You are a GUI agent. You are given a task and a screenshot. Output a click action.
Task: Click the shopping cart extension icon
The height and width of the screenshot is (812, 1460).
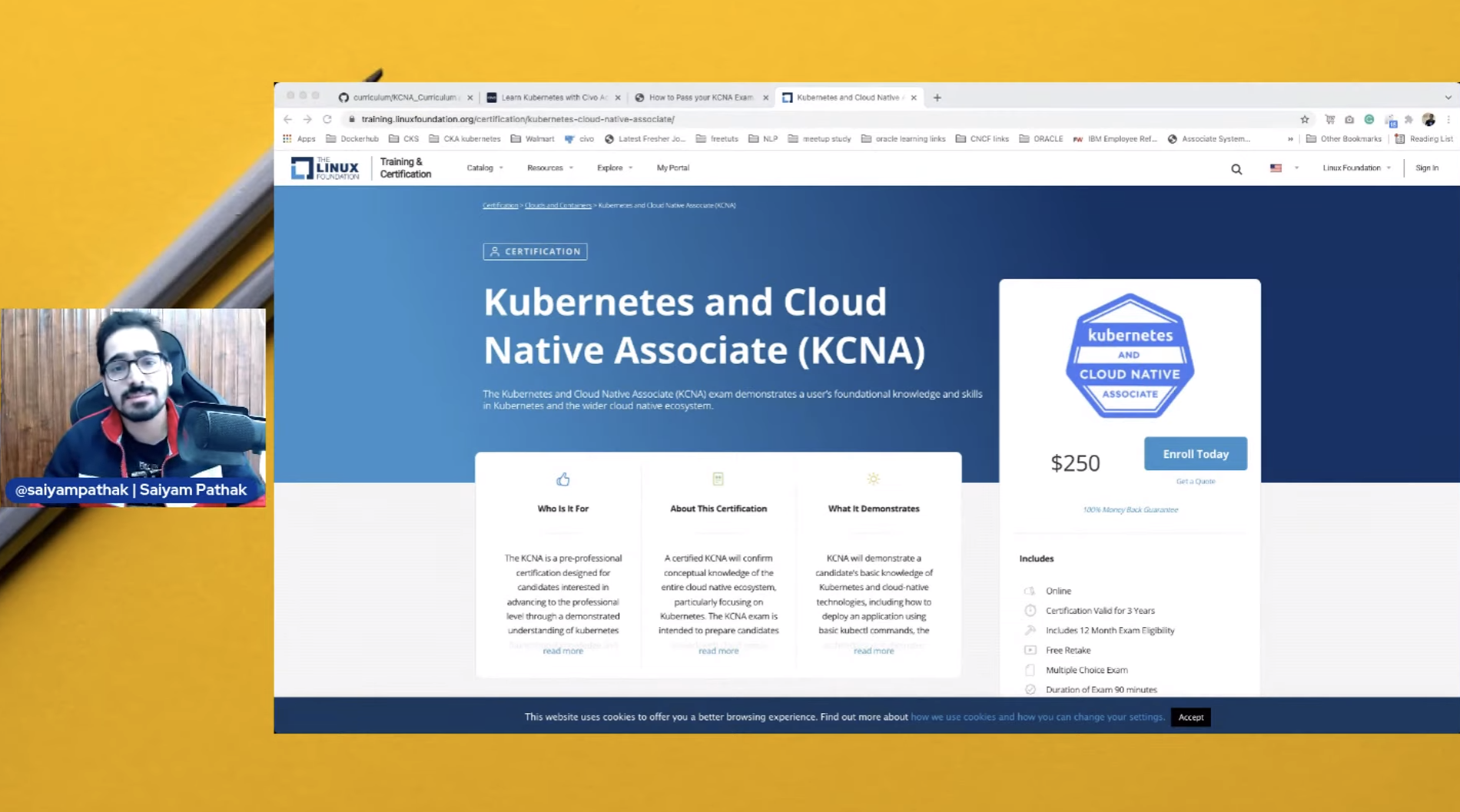(1329, 119)
